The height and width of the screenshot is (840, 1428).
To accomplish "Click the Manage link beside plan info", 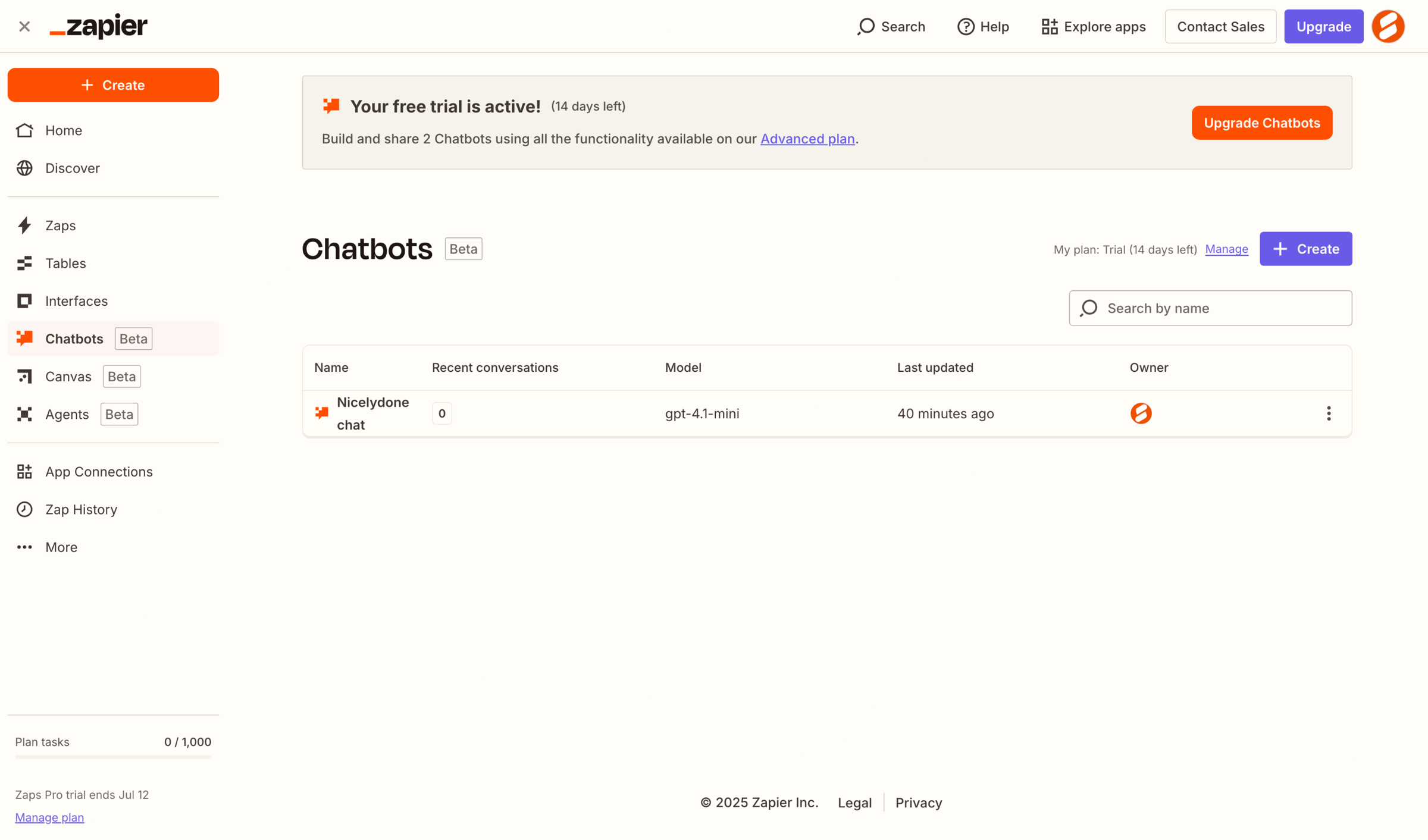I will click(x=1226, y=249).
